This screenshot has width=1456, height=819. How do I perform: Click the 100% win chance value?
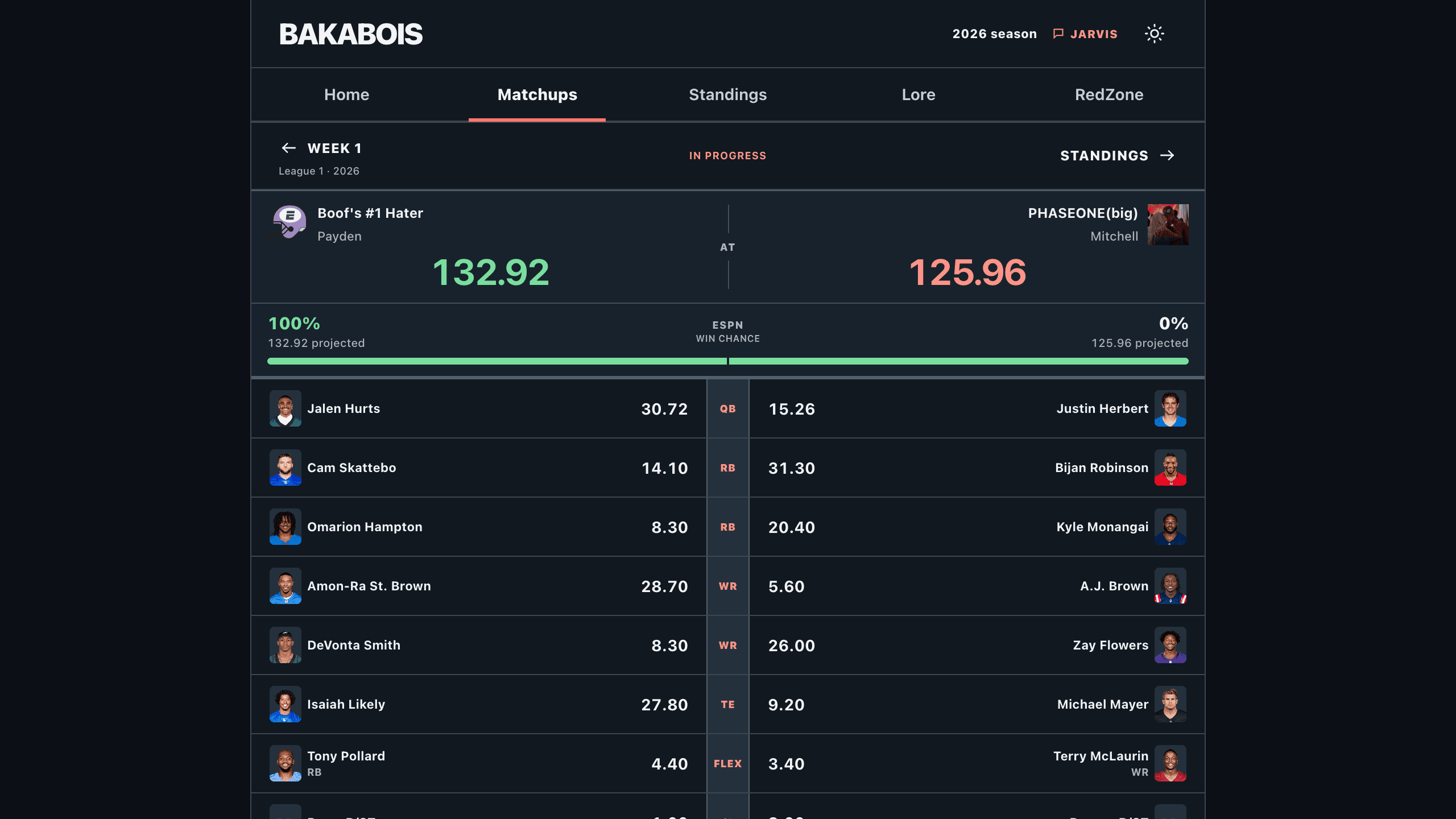[x=294, y=324]
